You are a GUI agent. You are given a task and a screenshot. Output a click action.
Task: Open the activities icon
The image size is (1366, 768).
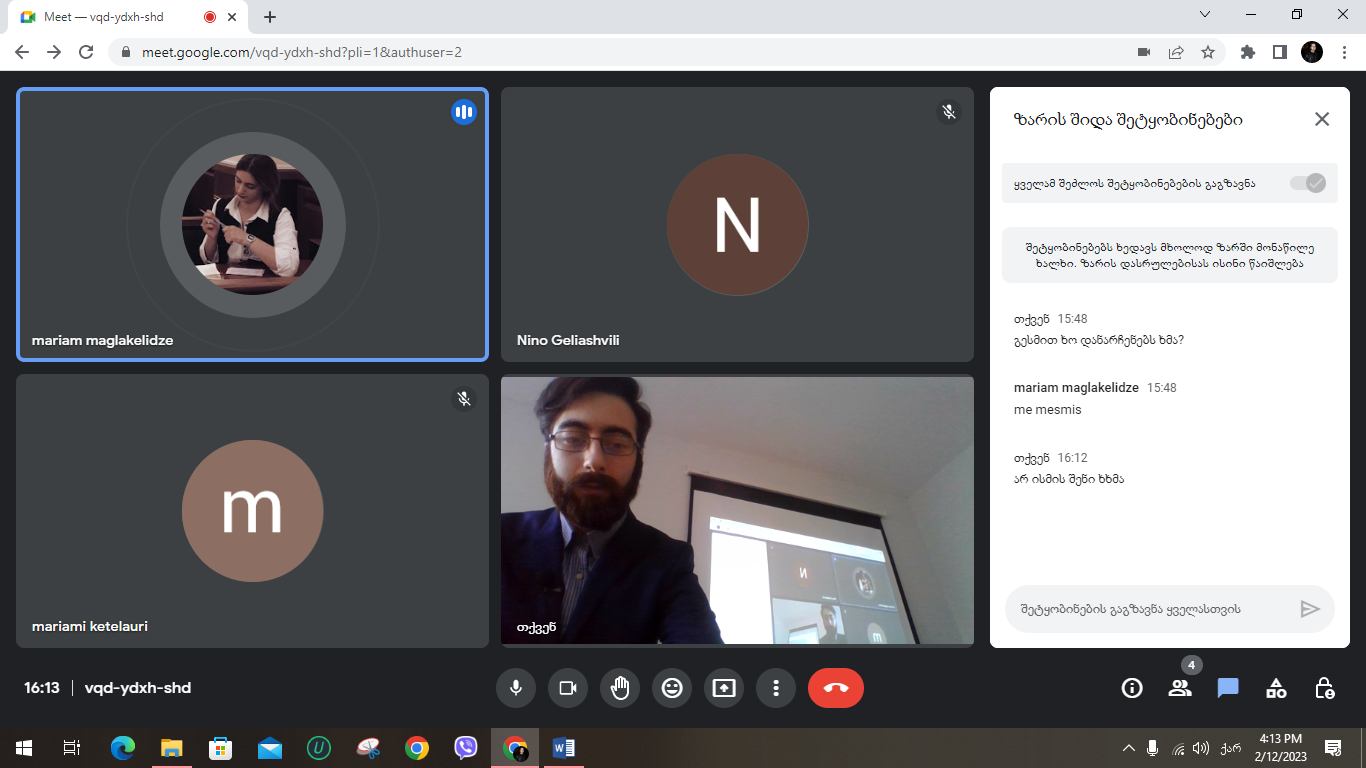click(x=1276, y=688)
